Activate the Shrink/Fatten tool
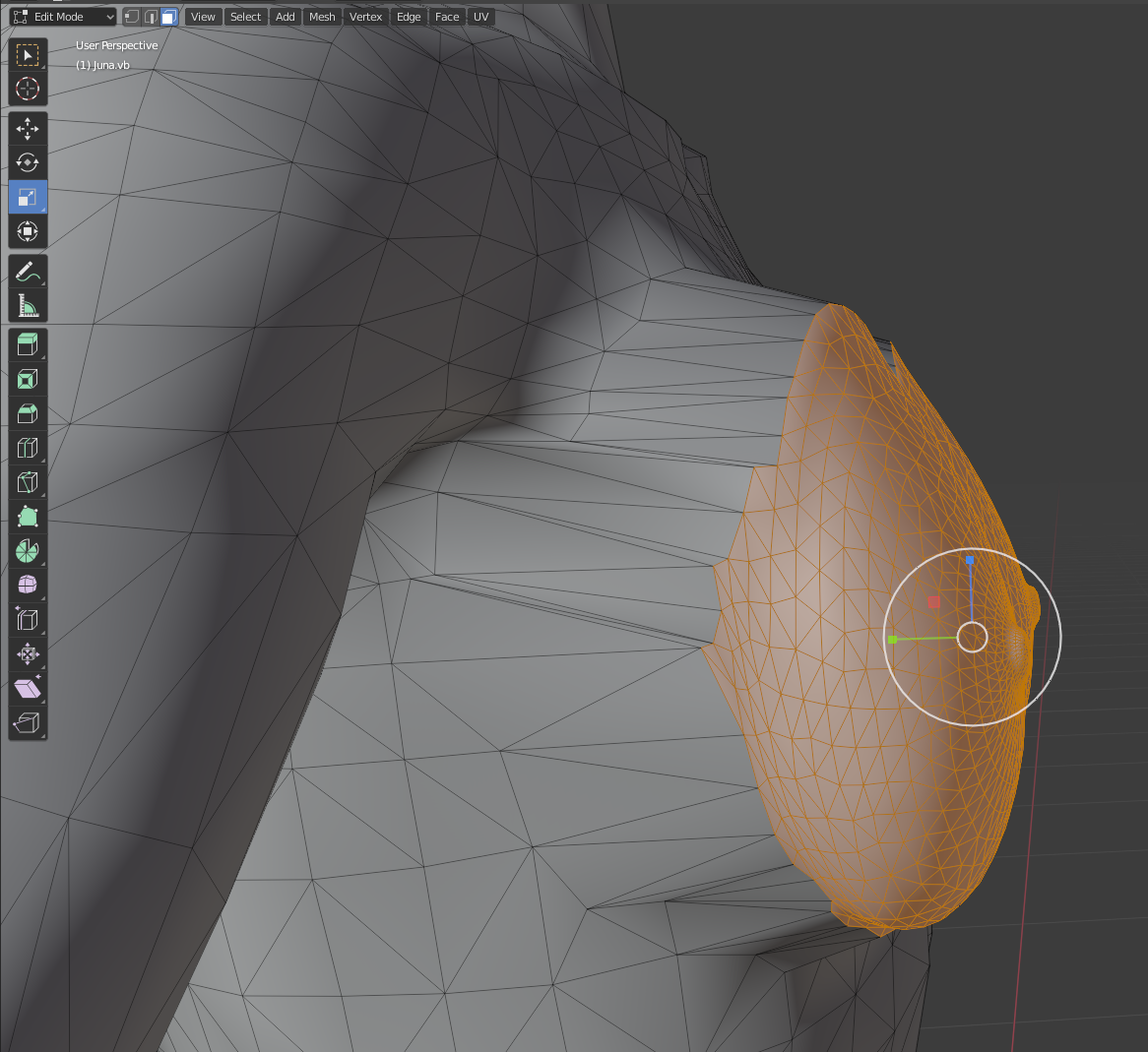Screen dimensions: 1148x1052 [28, 654]
